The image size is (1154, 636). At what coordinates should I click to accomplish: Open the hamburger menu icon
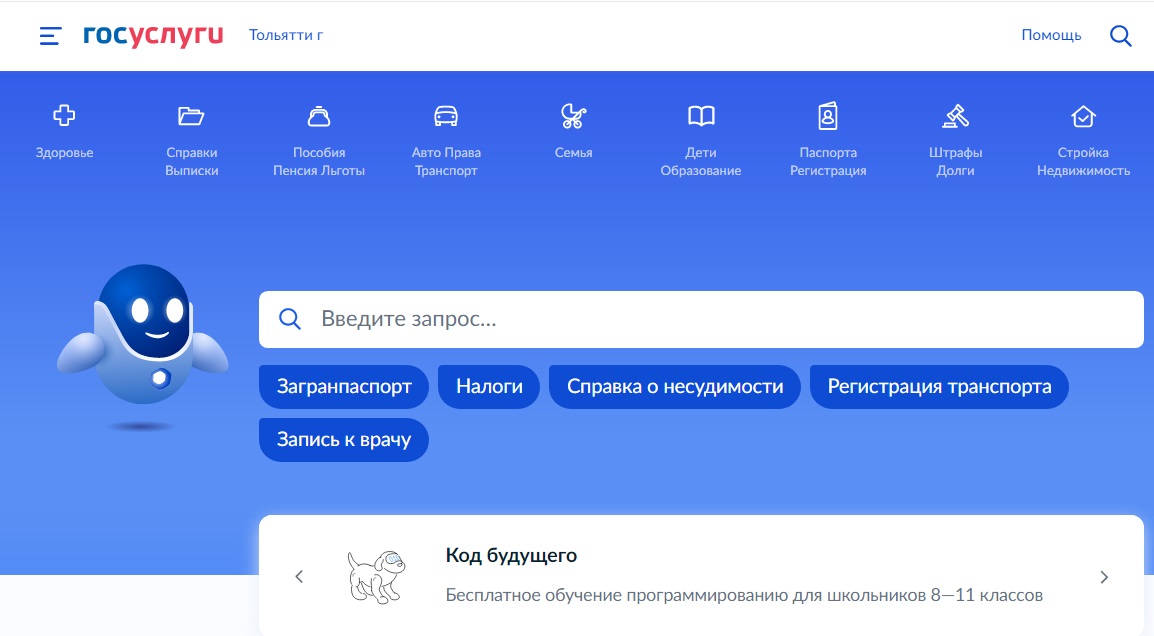(x=50, y=35)
